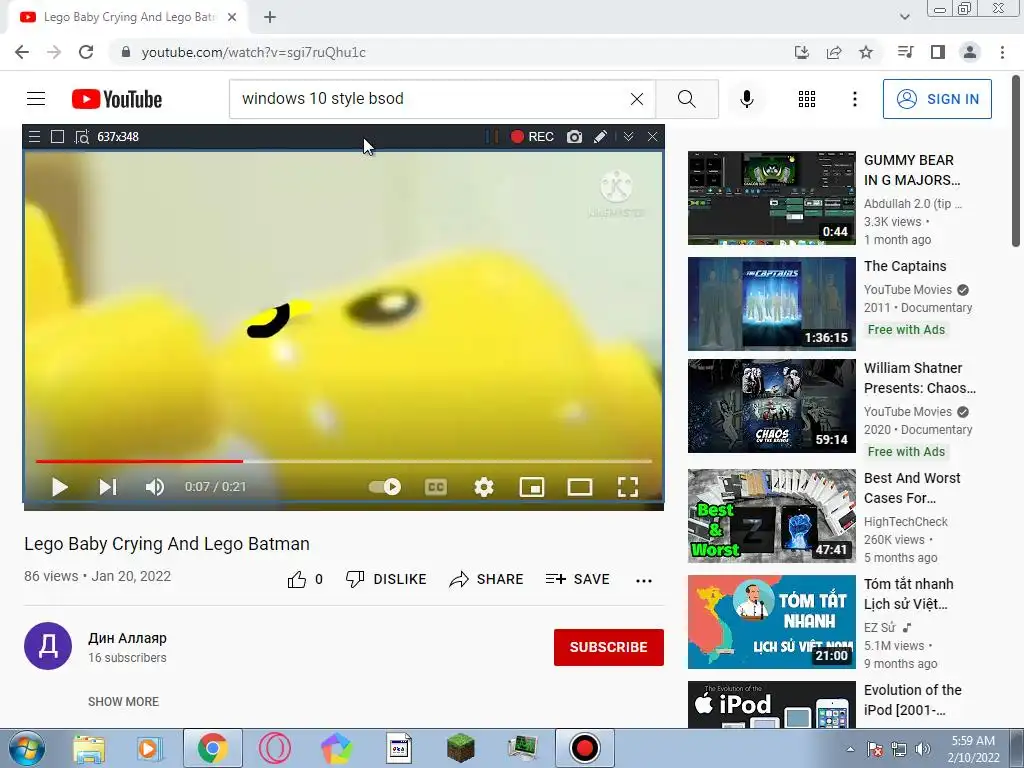1024x768 pixels.
Task: Take a screenshot with the camera icon
Action: (x=574, y=136)
